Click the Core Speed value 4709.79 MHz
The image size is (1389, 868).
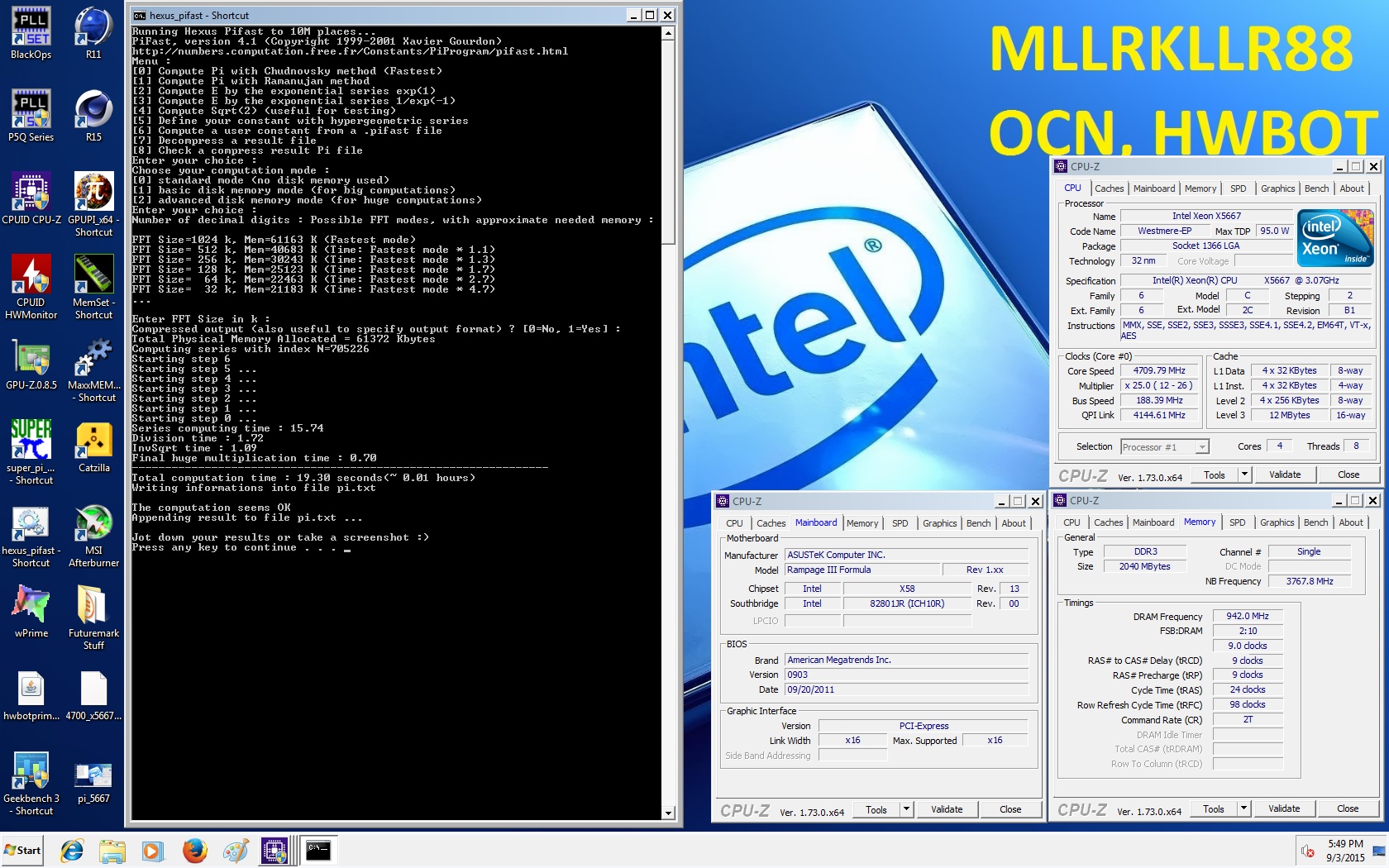coord(1159,370)
